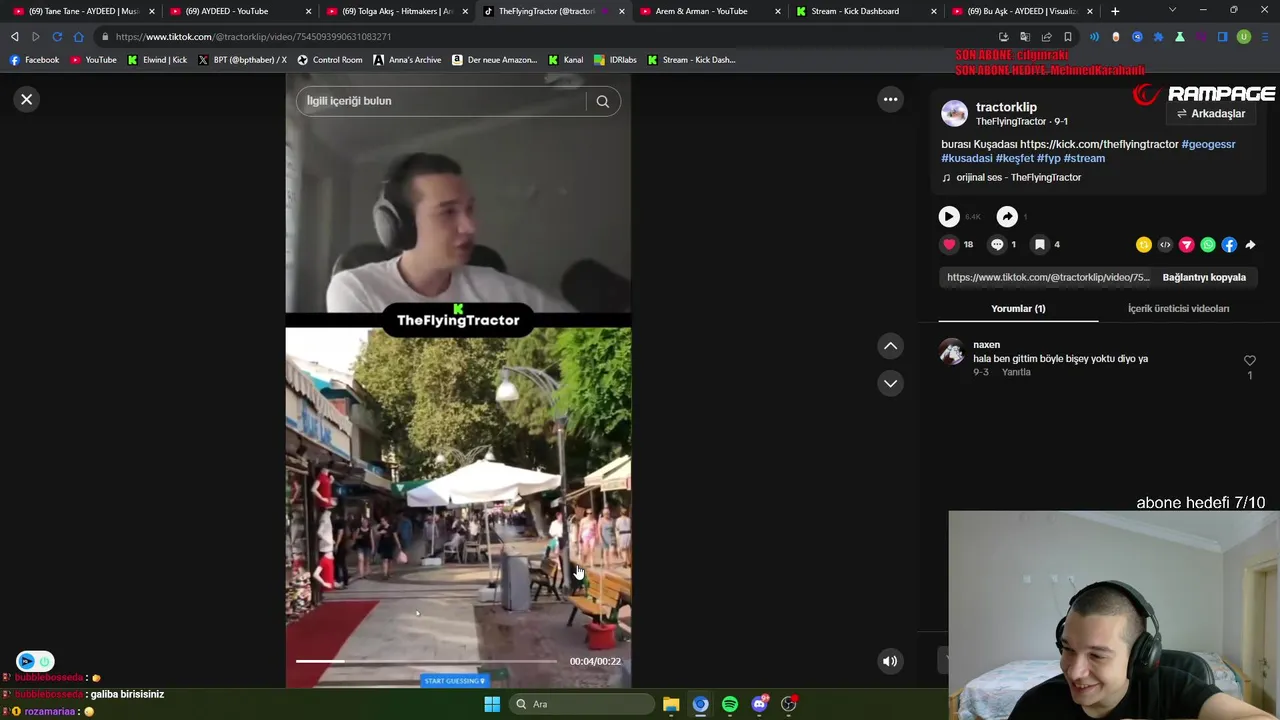Toggle the browser side panel icon

pyautogui.click(x=1222, y=37)
